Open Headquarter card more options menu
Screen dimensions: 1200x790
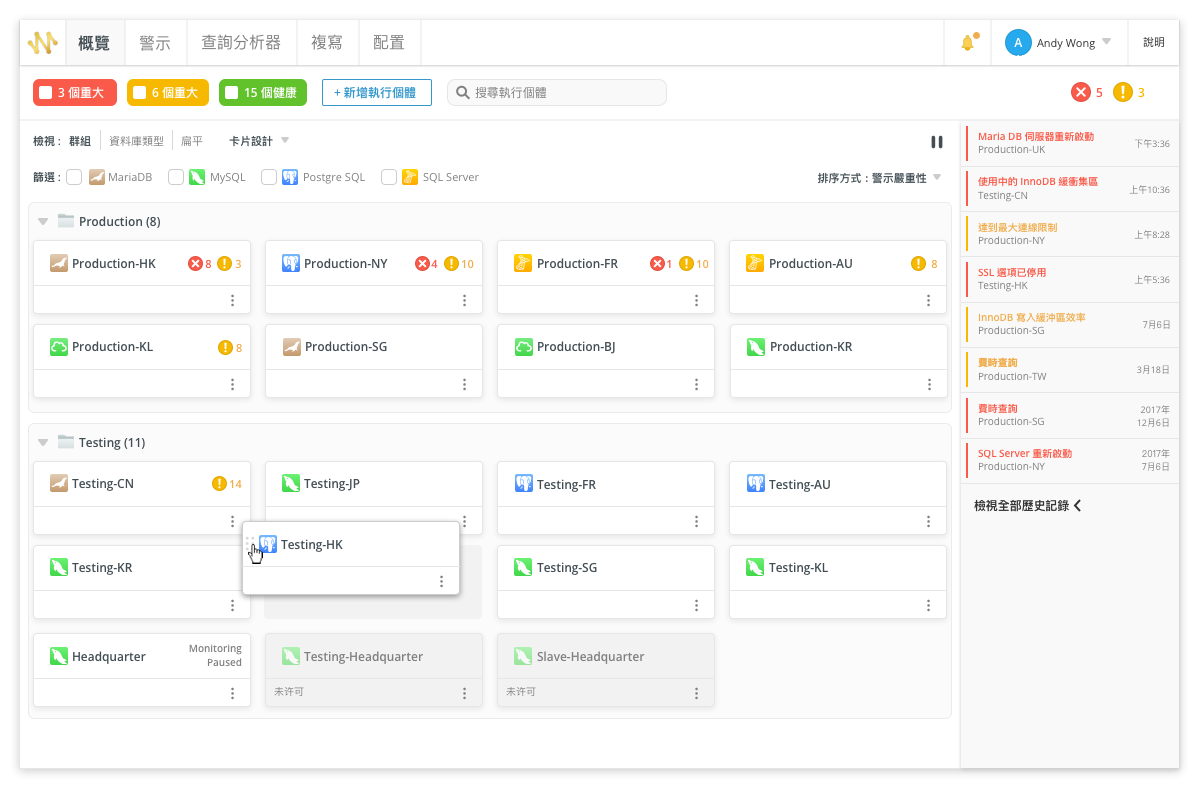tap(232, 693)
